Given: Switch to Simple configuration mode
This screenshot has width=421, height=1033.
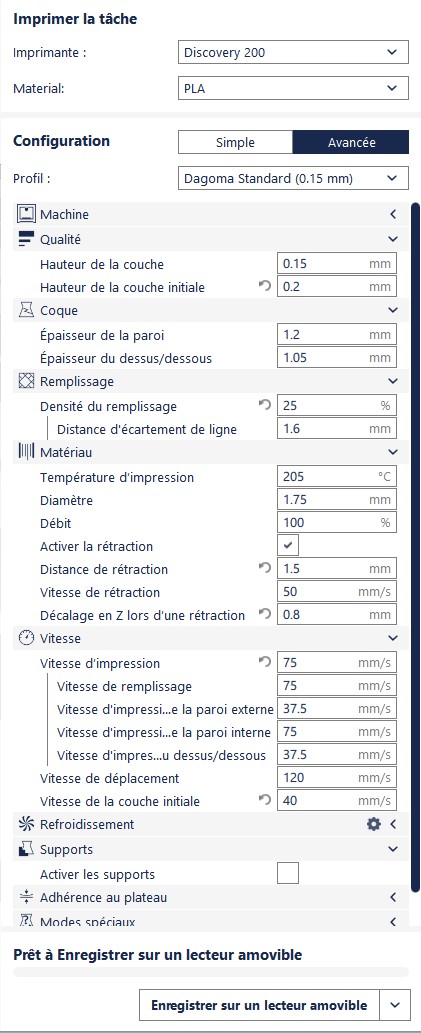Looking at the screenshot, I should pyautogui.click(x=235, y=142).
